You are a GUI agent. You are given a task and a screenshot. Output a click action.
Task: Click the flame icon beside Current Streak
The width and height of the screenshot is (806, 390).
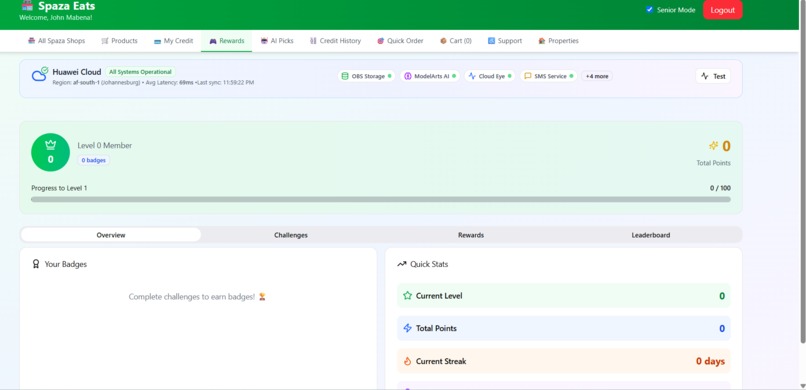click(408, 361)
